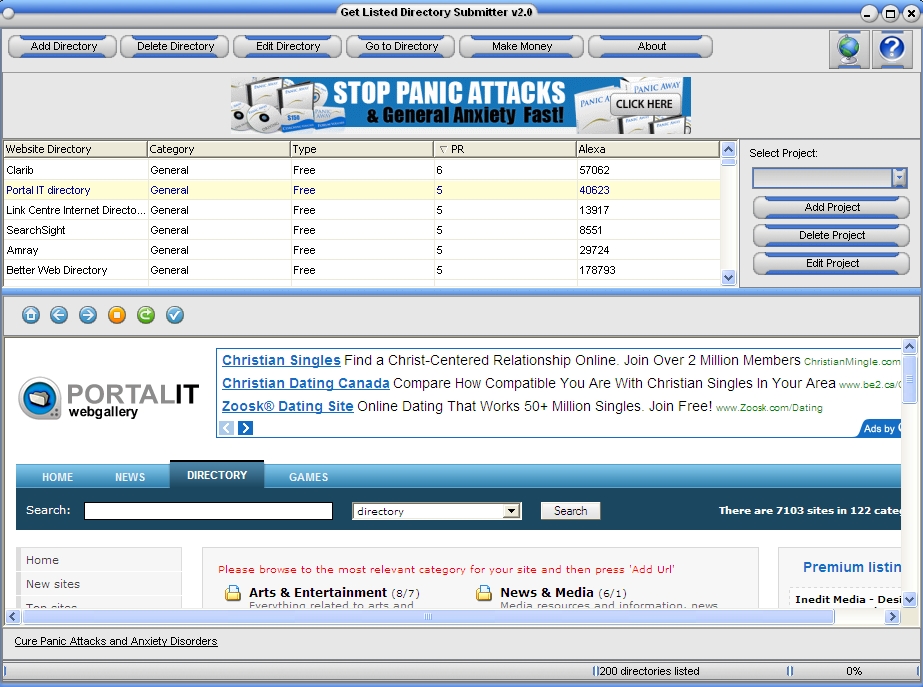Sort by the Category column header
923x687 pixels.
[x=218, y=150]
